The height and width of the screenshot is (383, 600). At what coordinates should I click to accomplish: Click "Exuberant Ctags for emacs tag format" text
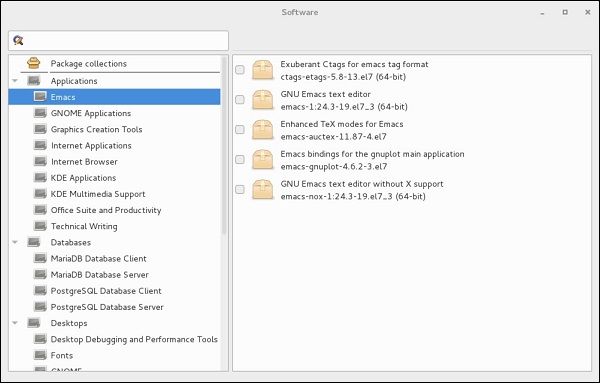click(354, 64)
